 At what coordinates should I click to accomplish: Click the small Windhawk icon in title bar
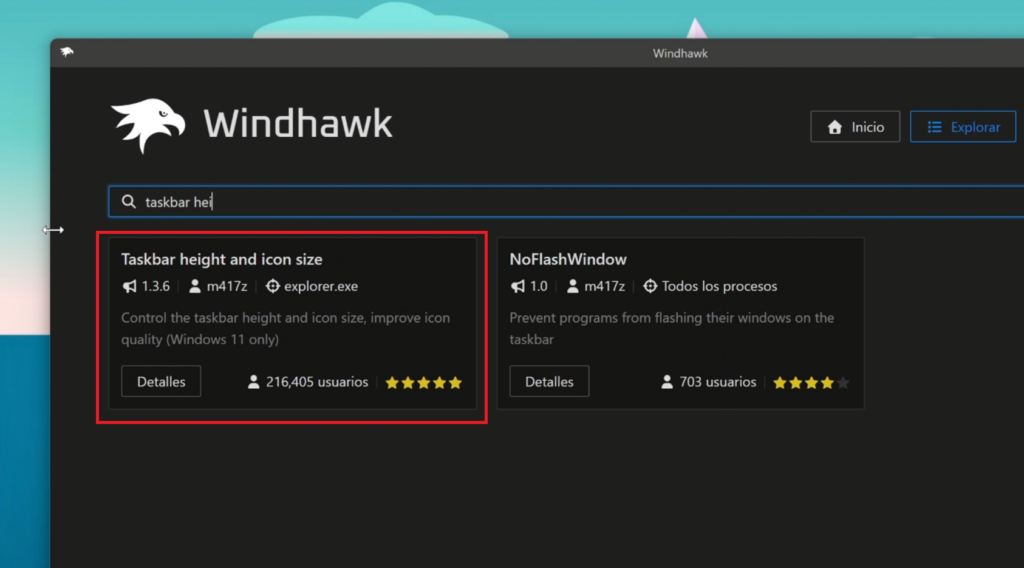point(67,52)
